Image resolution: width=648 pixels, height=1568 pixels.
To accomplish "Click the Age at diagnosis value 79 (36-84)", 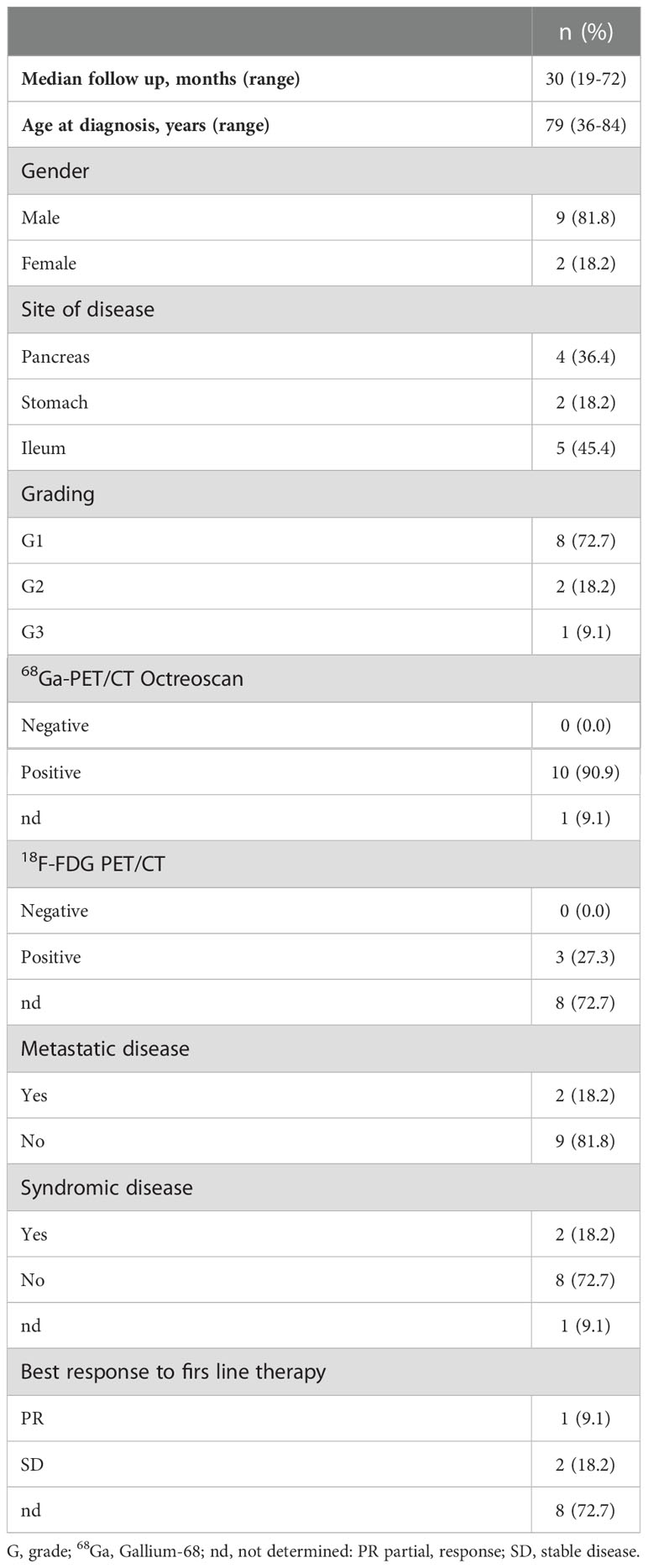I will pos(586,126).
